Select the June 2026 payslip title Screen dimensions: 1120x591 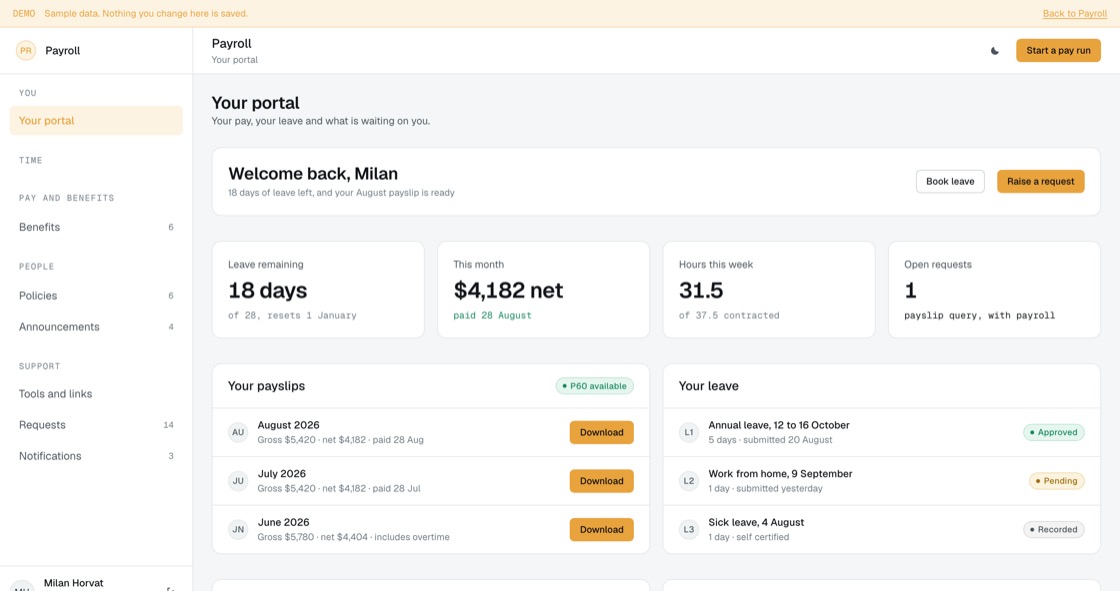283,522
